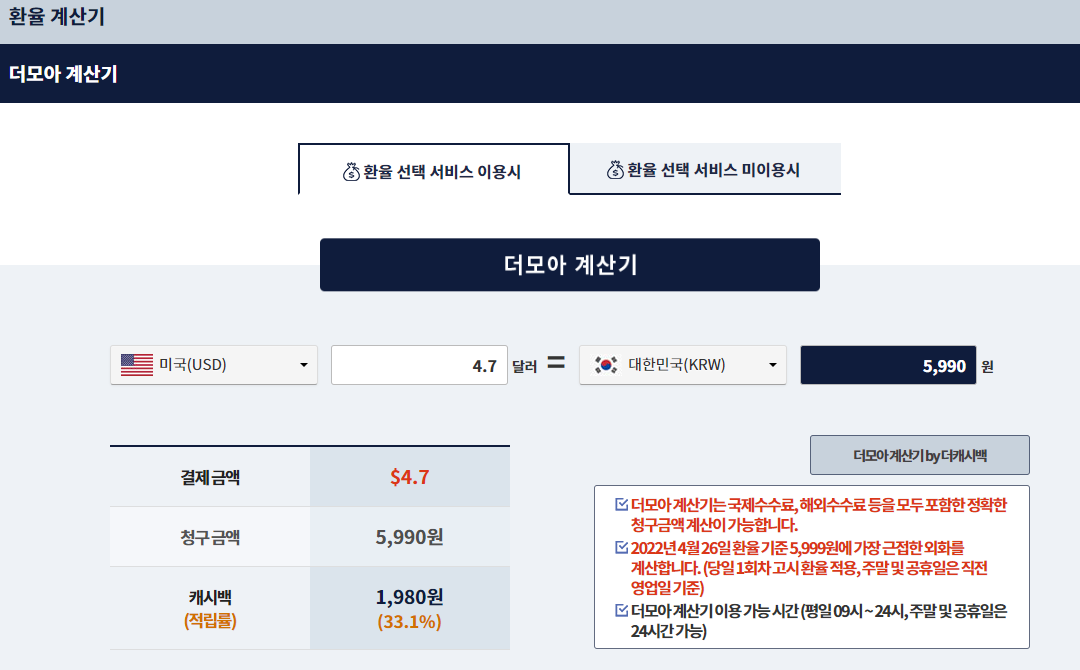Viewport: 1080px width, 670px height.
Task: Click check icon beside 국제수수료 notice
Action: pyautogui.click(x=621, y=505)
